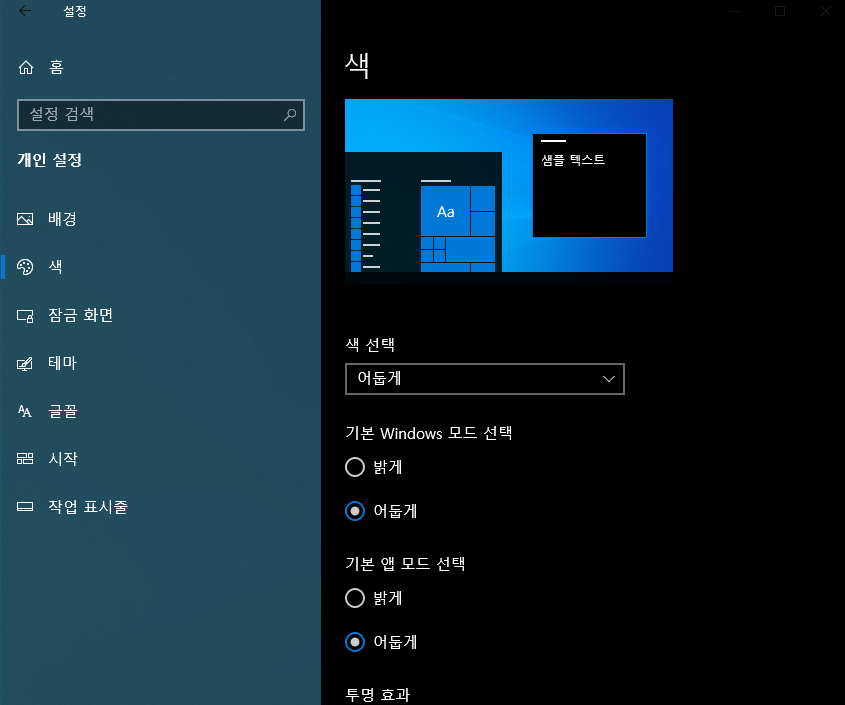
Task: Click the 글꼴 font icon
Action: click(25, 411)
